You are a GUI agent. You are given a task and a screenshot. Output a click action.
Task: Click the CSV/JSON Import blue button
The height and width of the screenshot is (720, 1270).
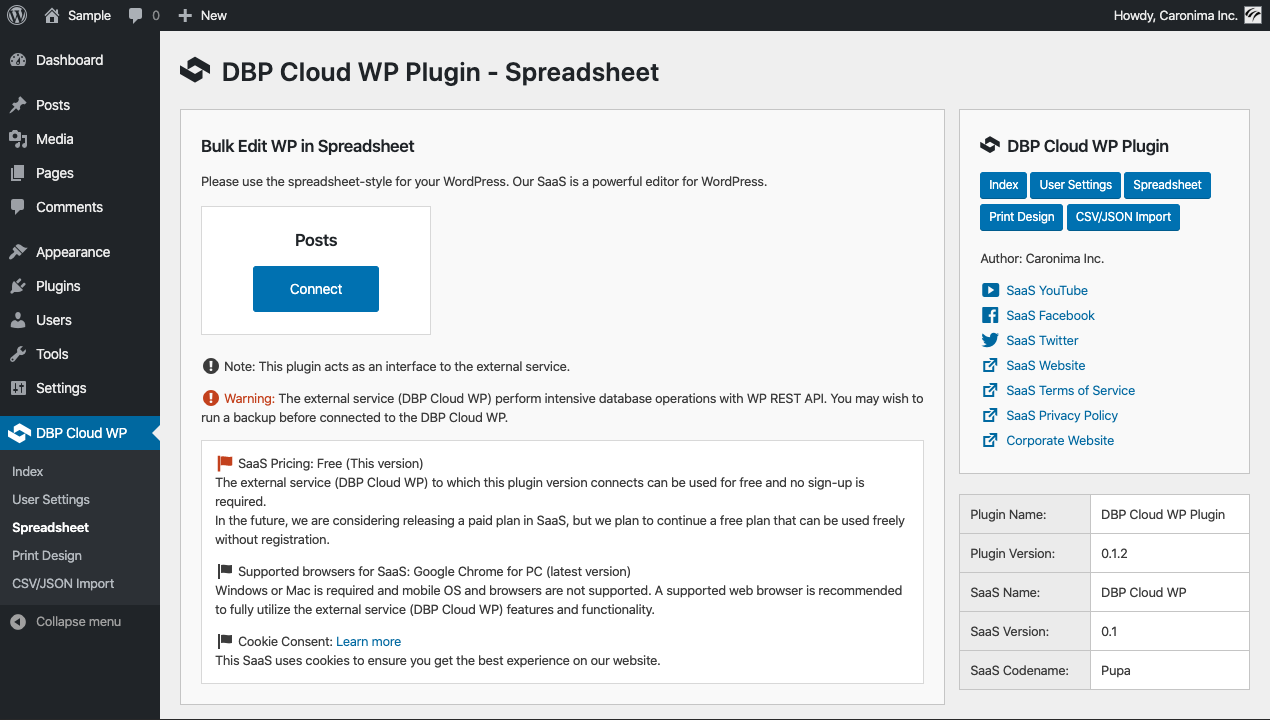click(1123, 217)
